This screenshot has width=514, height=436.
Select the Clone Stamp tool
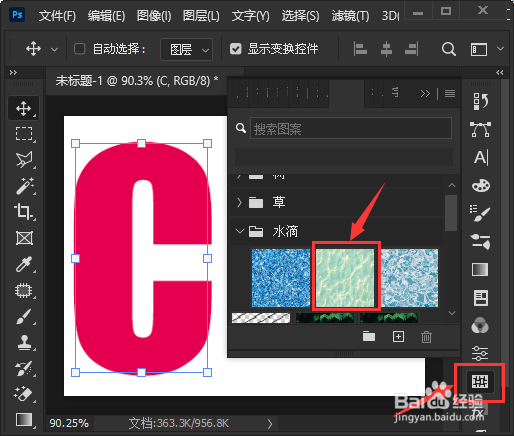[x=24, y=342]
